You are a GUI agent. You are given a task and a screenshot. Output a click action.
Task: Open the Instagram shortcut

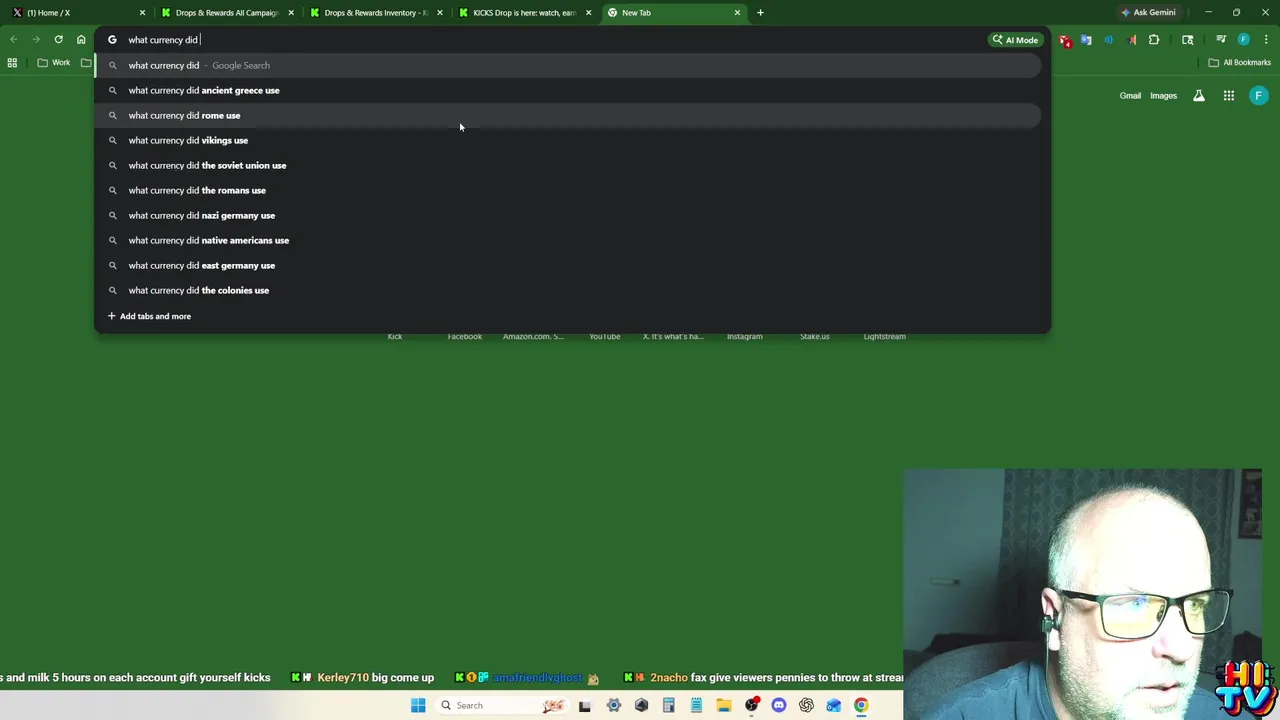[x=744, y=336]
